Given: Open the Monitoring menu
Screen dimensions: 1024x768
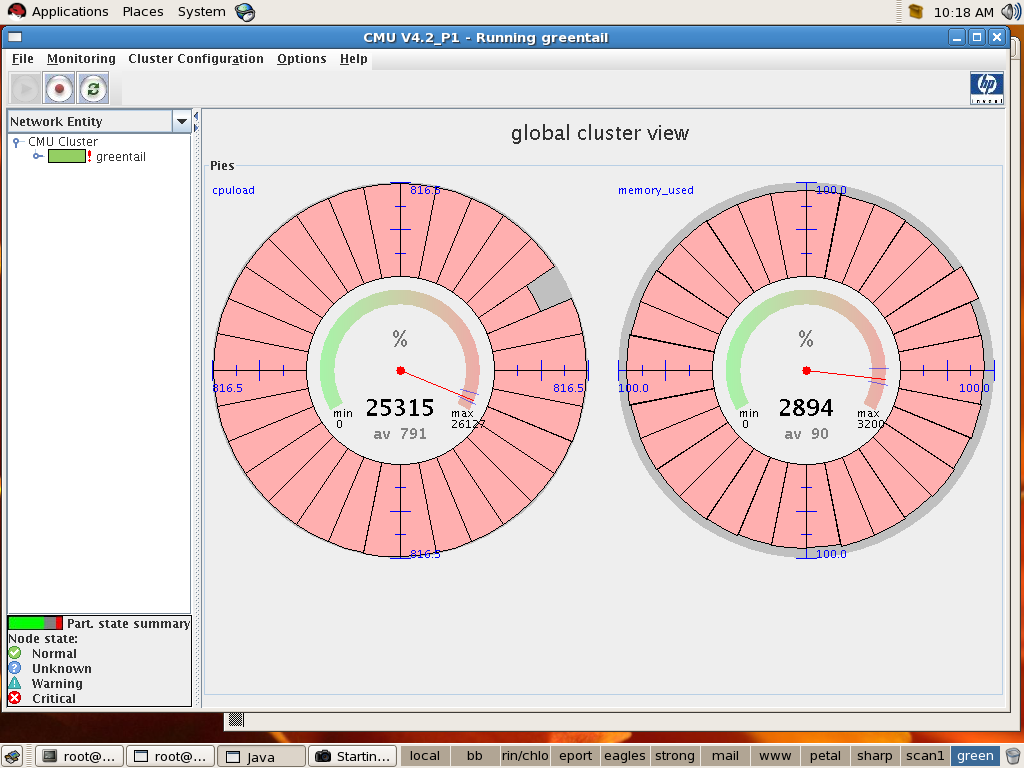Looking at the screenshot, I should point(81,59).
